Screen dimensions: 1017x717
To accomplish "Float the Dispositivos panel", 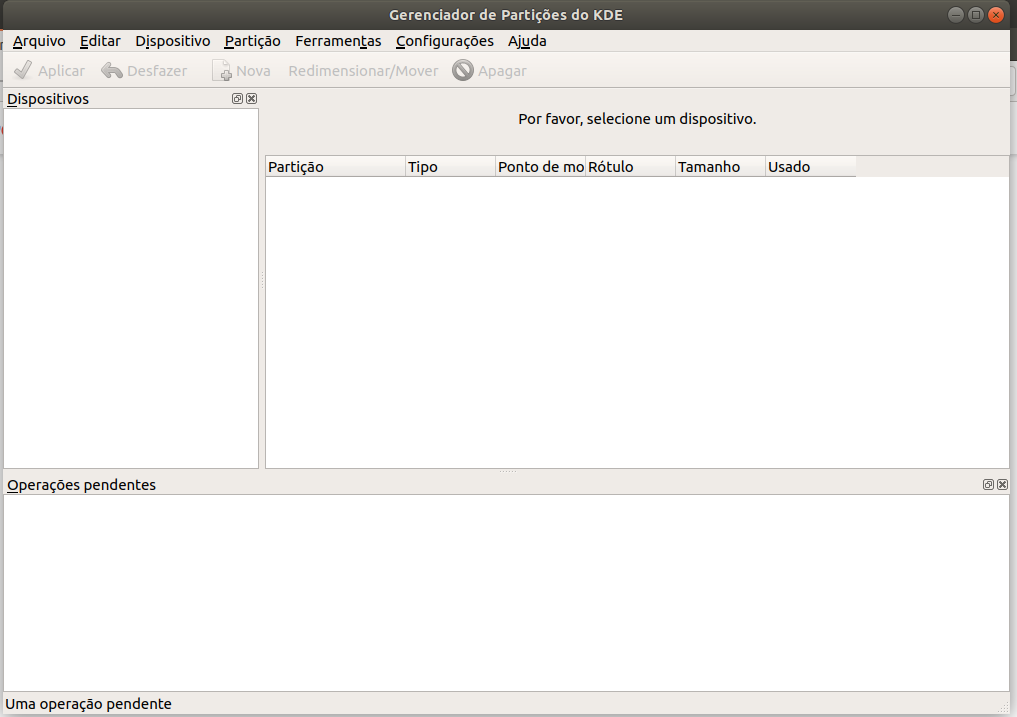I will tap(237, 99).
